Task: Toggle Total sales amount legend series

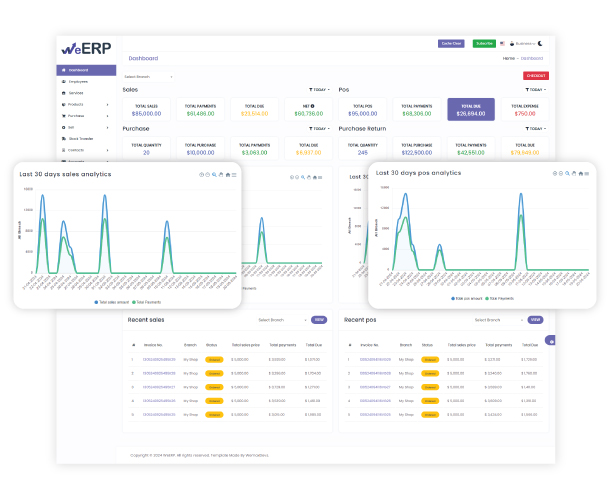Action: point(112,301)
